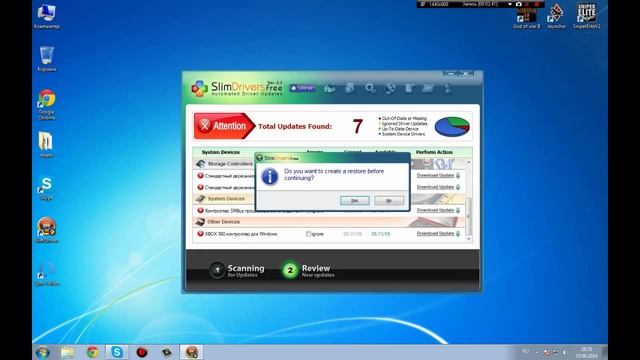
Task: Click the XBOX 360 controller device name
Action: pos(241,234)
